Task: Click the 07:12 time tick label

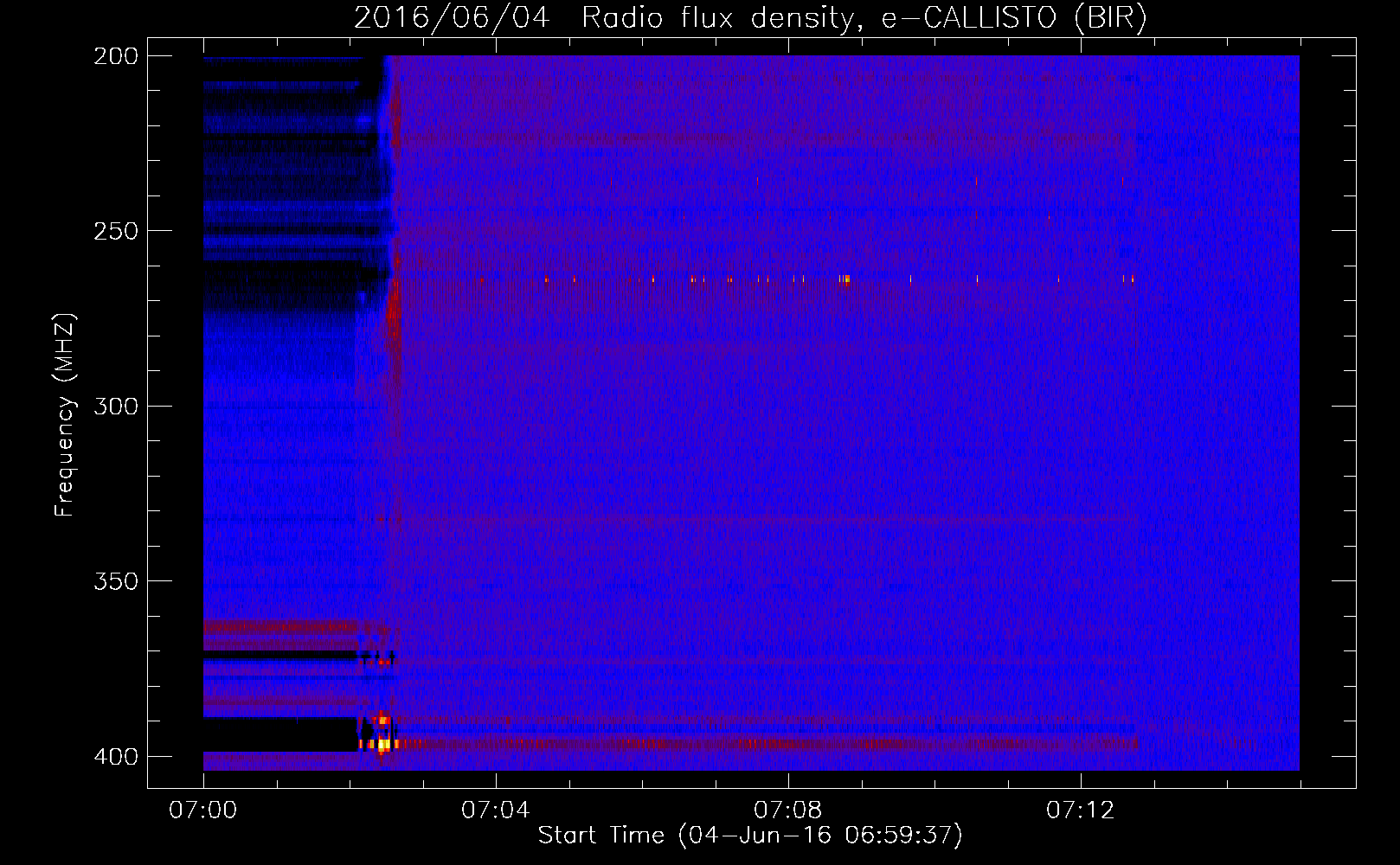Action: point(1080,811)
